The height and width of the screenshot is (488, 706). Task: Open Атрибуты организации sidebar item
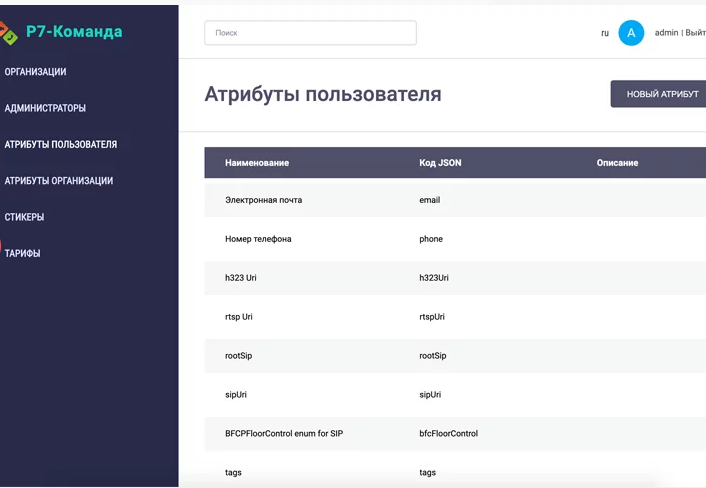click(x=59, y=181)
